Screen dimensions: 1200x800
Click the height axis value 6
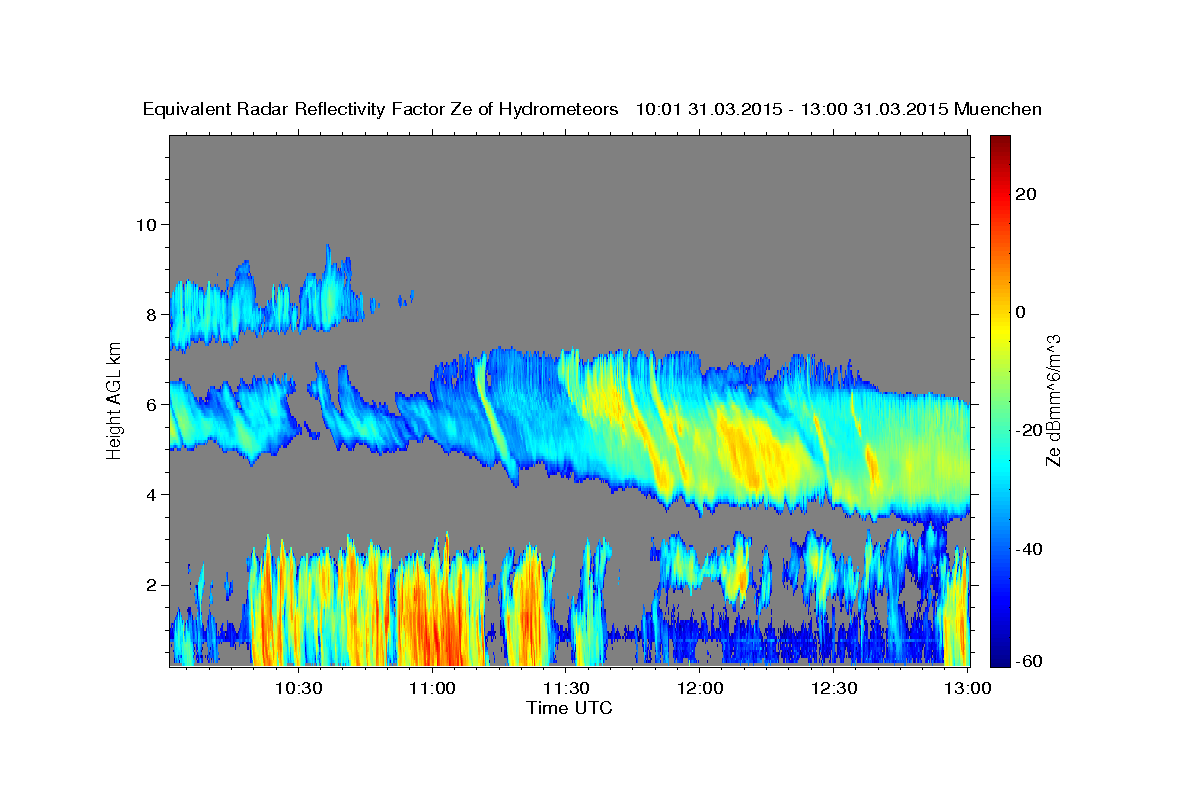153,404
